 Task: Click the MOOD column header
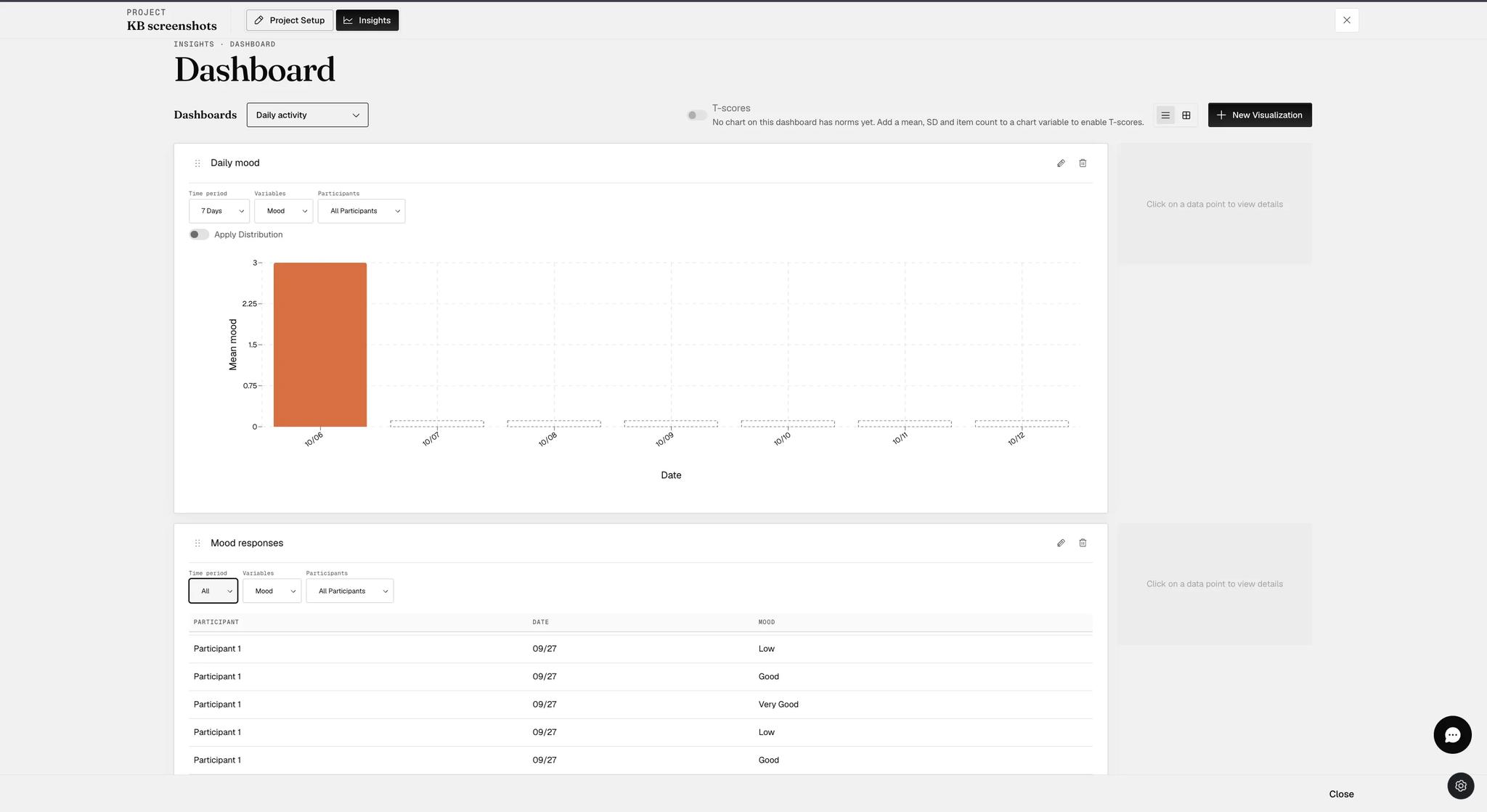767,622
